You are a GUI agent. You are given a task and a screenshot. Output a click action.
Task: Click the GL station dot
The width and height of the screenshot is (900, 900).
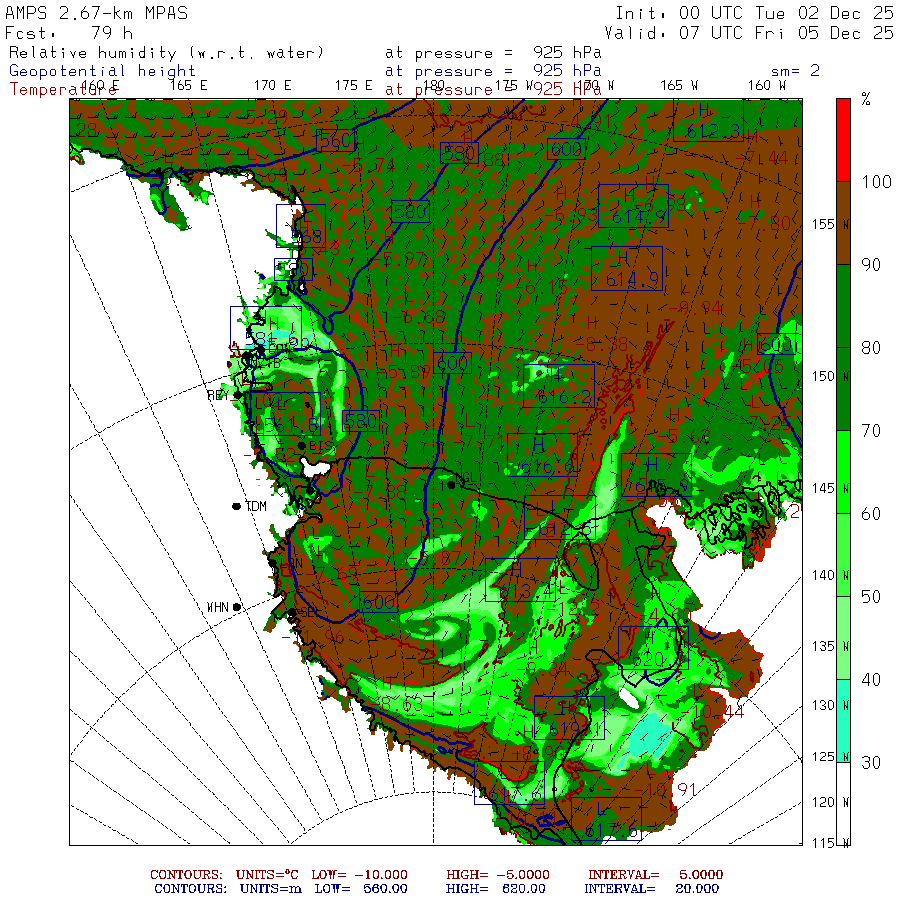[x=451, y=485]
